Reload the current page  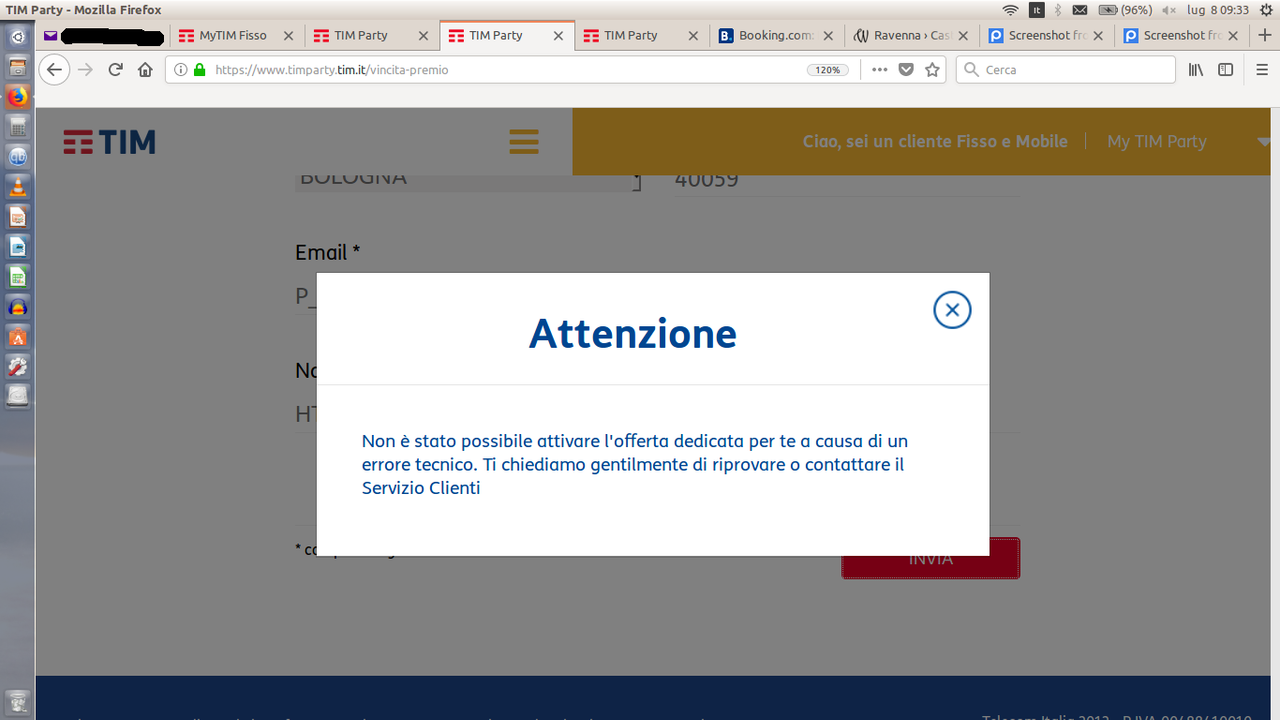[115, 70]
